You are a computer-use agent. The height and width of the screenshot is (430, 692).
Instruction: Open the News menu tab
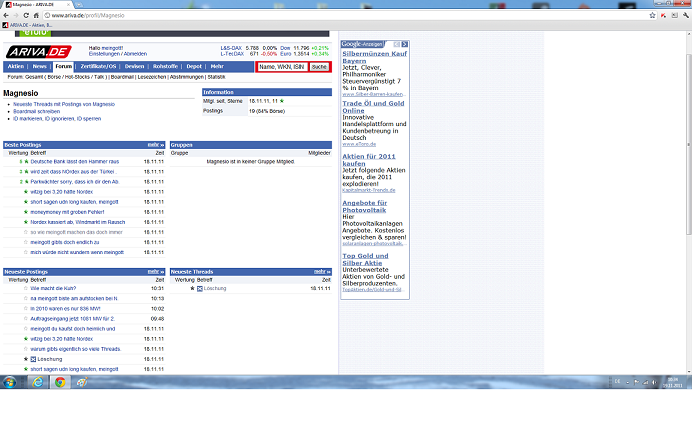click(x=39, y=66)
